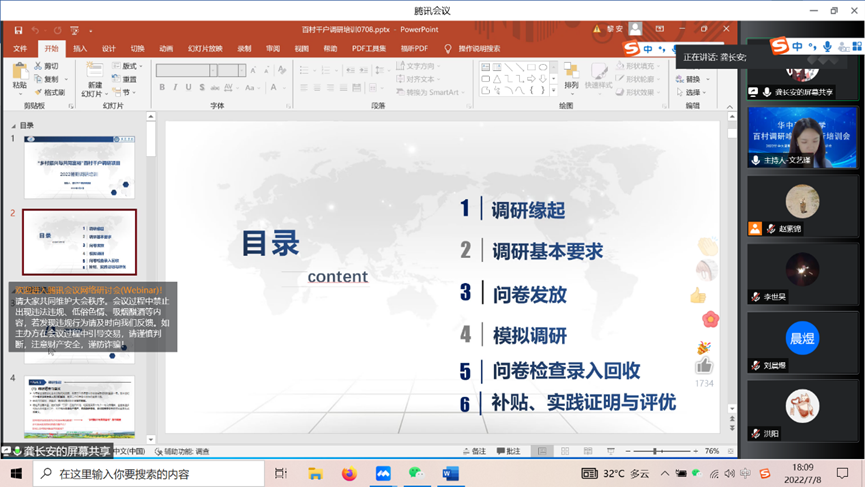Toggle the Notes (备注) pane button
This screenshot has width=865, height=487.
point(473,452)
